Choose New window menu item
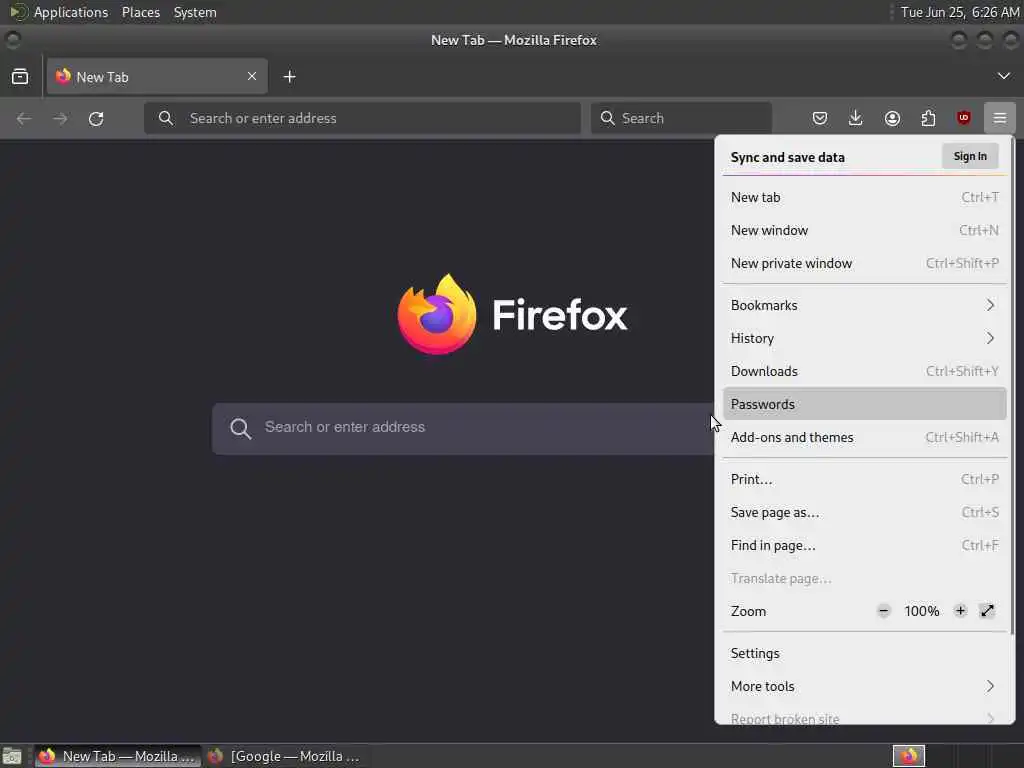Viewport: 1024px width, 768px height. pyautogui.click(x=865, y=231)
